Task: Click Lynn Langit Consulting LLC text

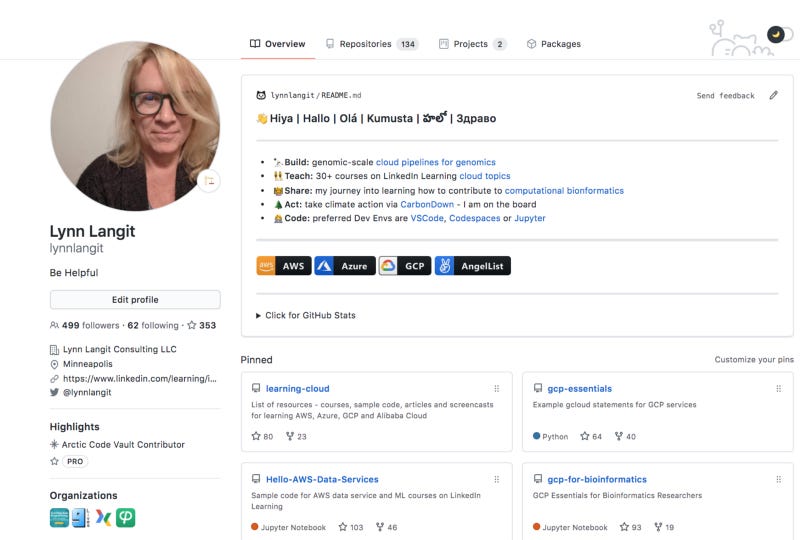Action: [119, 349]
